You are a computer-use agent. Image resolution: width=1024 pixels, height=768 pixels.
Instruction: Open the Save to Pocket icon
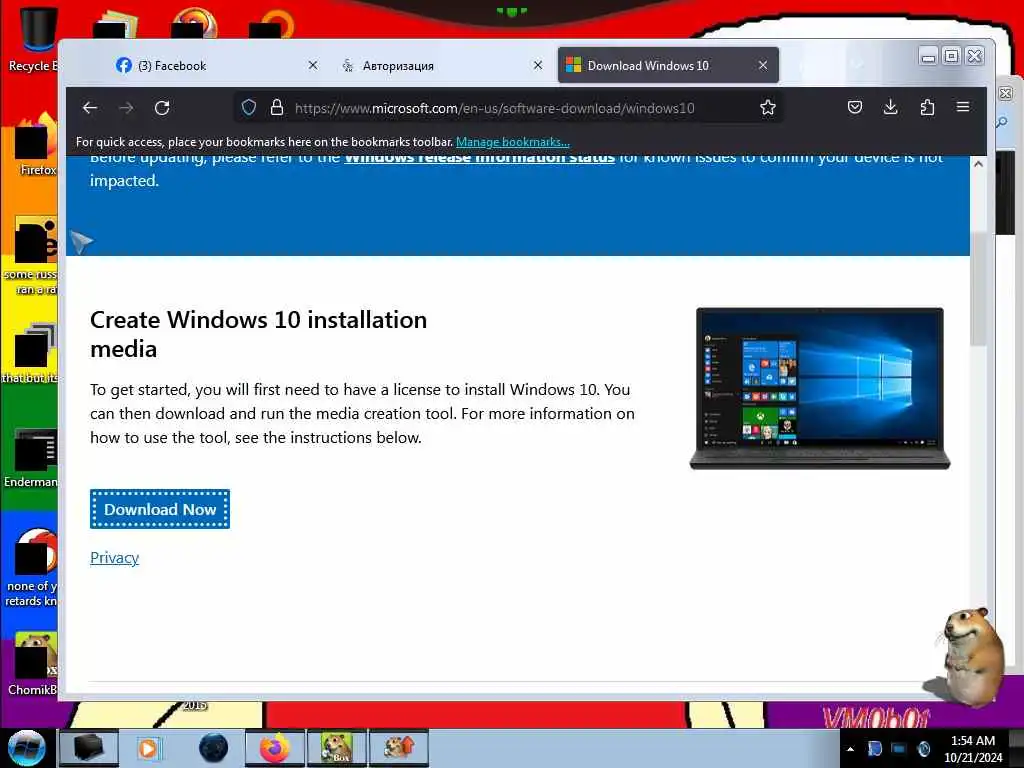pyautogui.click(x=854, y=107)
